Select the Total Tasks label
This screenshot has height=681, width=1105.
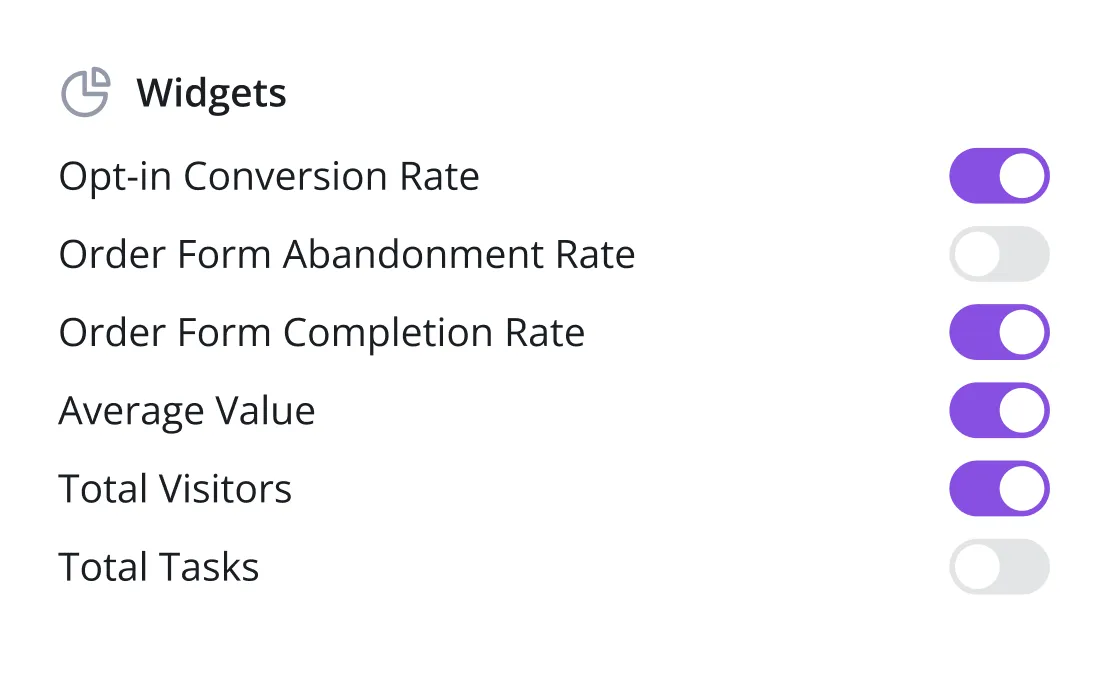click(158, 566)
